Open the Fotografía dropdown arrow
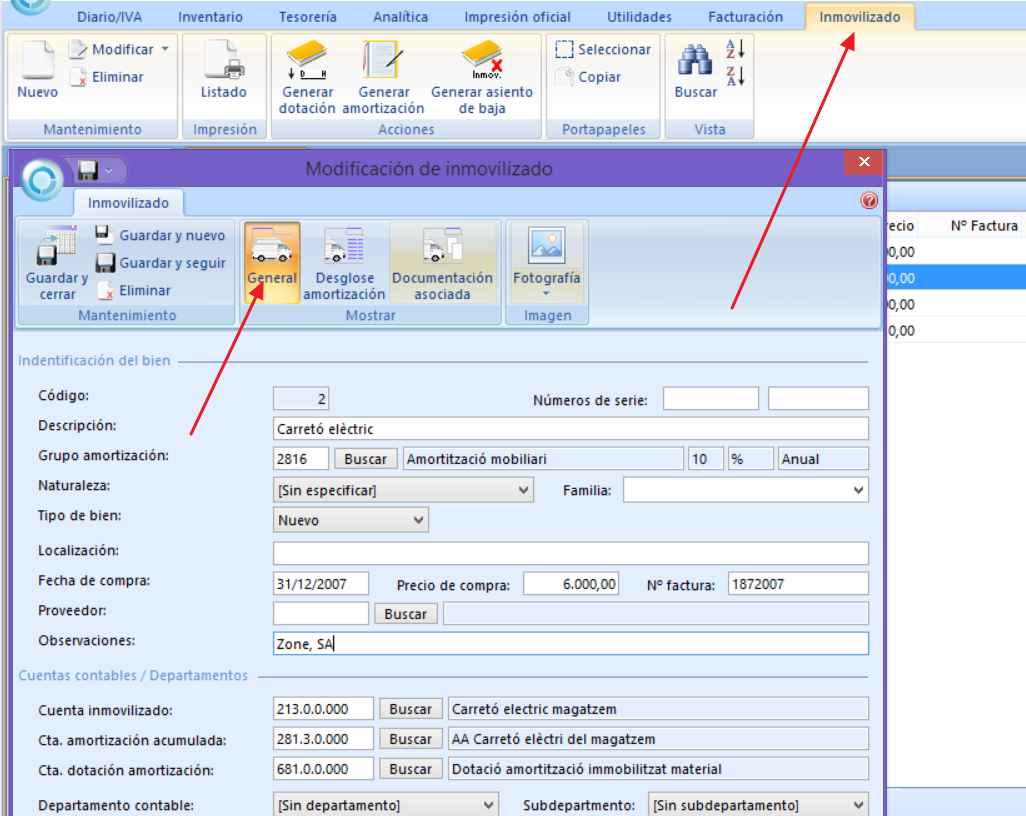The width and height of the screenshot is (1026, 816). [x=546, y=294]
